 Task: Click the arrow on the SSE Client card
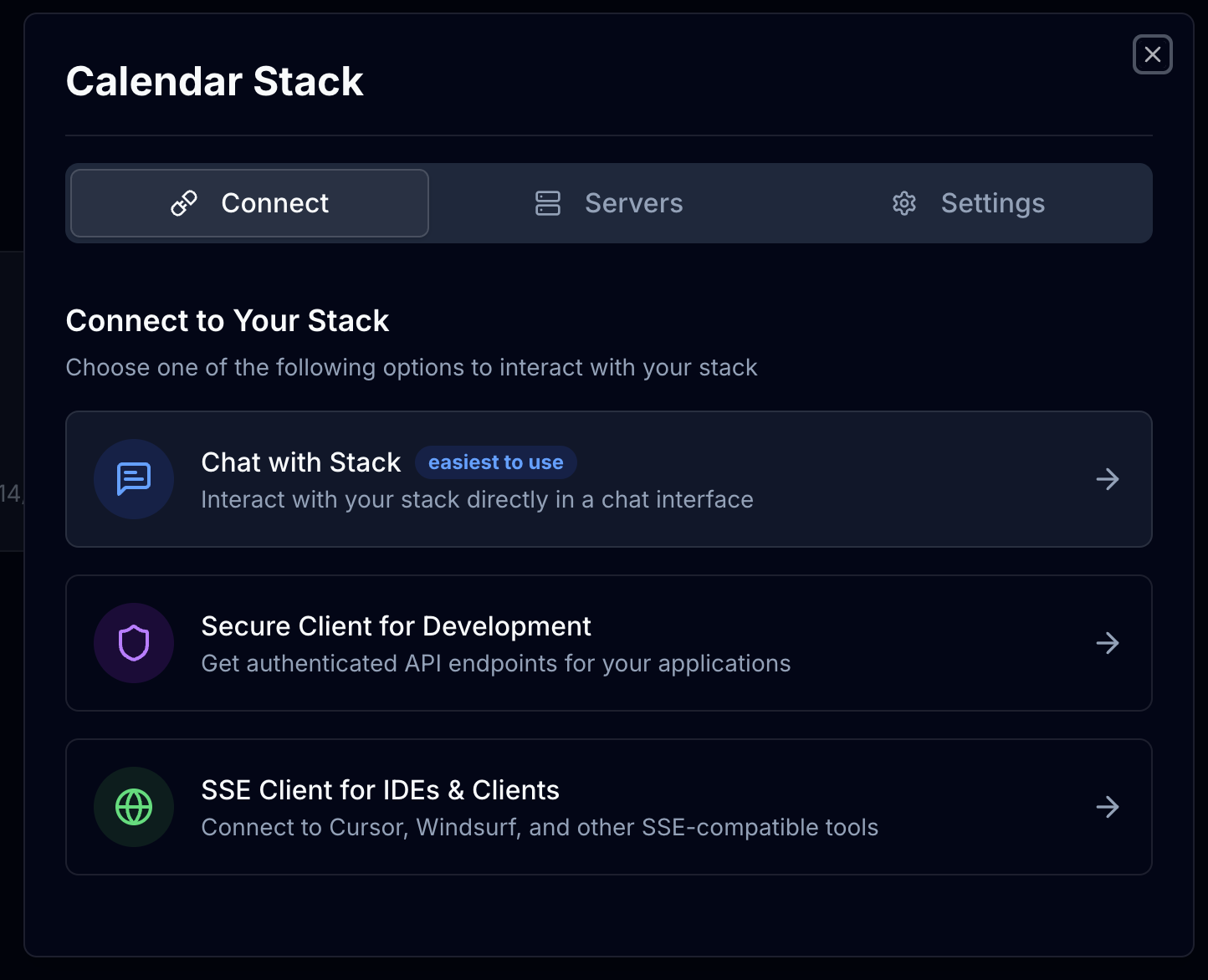click(1107, 807)
